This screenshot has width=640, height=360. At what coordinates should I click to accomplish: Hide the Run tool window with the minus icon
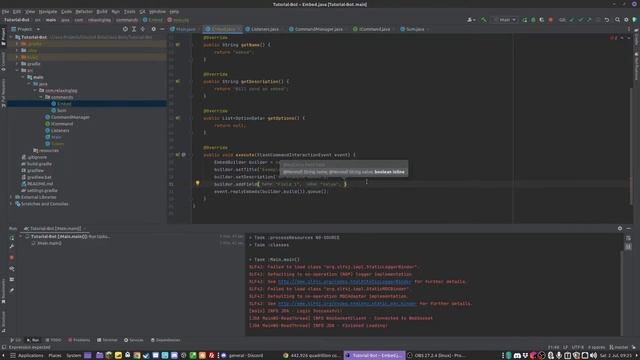[629, 229]
